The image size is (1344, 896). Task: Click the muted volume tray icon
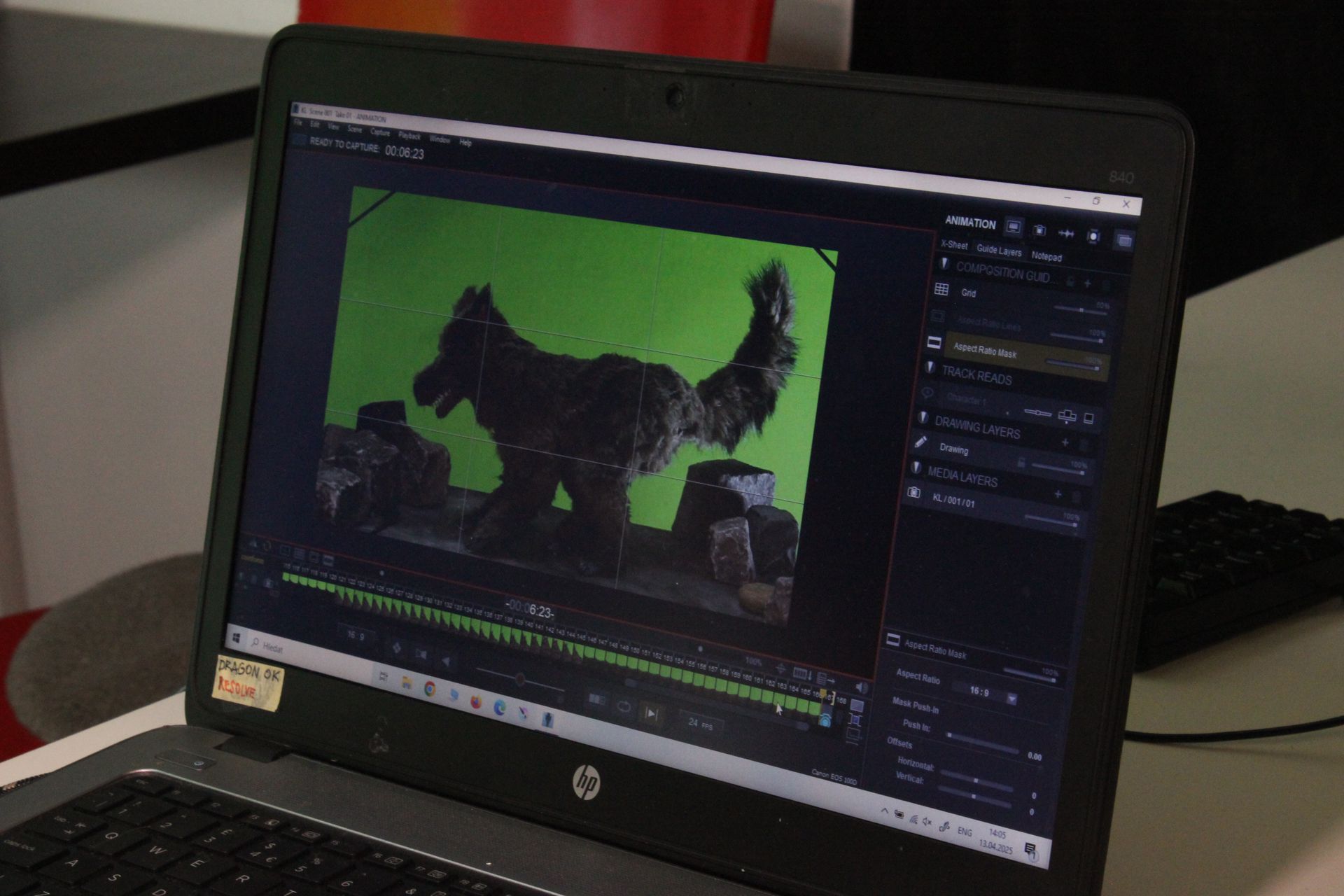927,822
